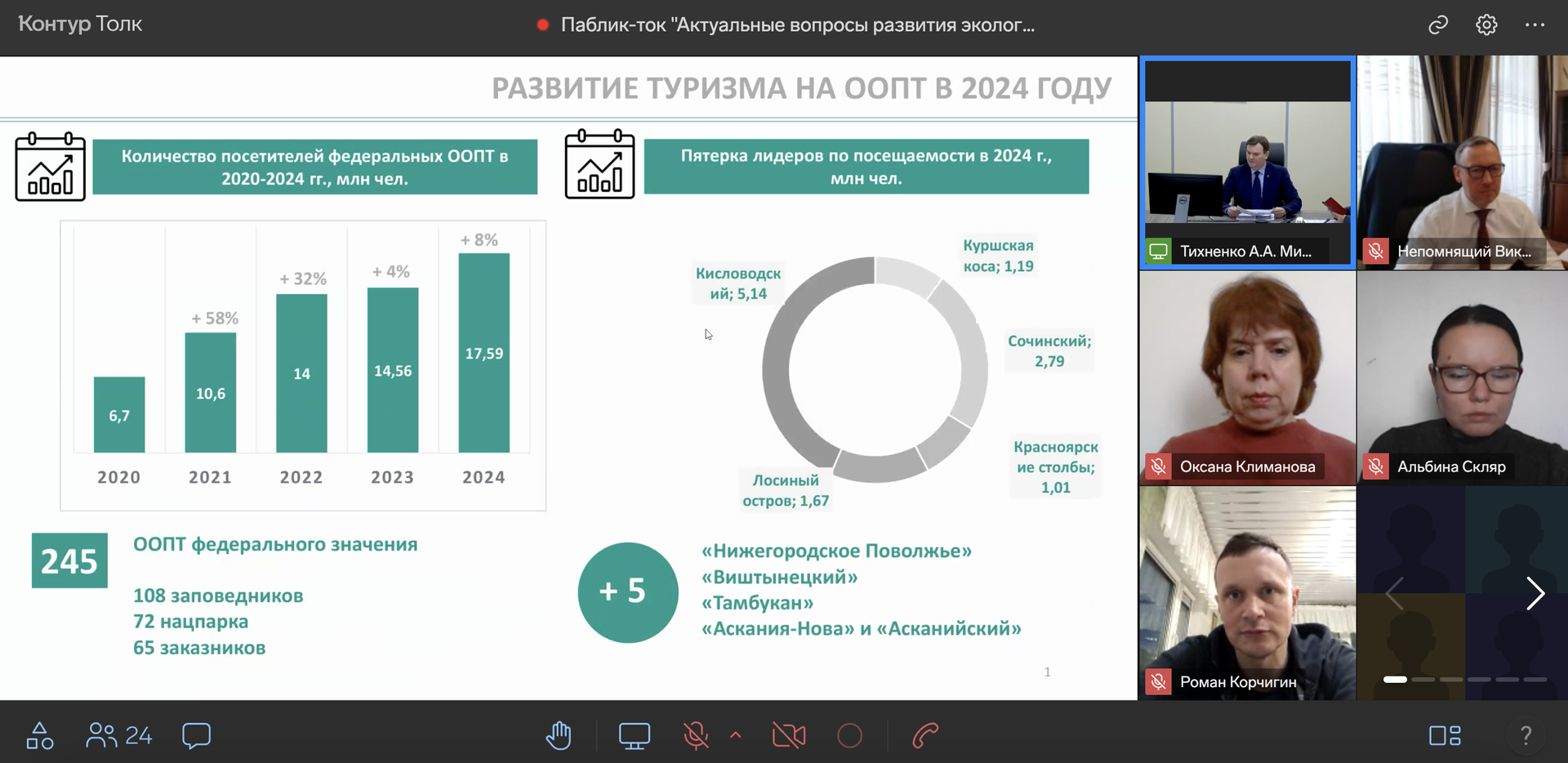The image size is (1568, 763).
Task: Jump to second participants page indicator
Action: (1423, 680)
